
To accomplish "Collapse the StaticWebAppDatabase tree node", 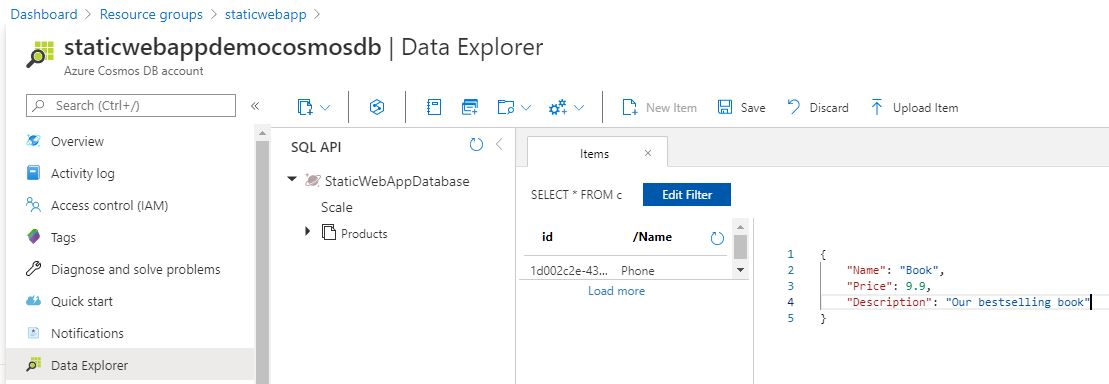I will point(292,180).
